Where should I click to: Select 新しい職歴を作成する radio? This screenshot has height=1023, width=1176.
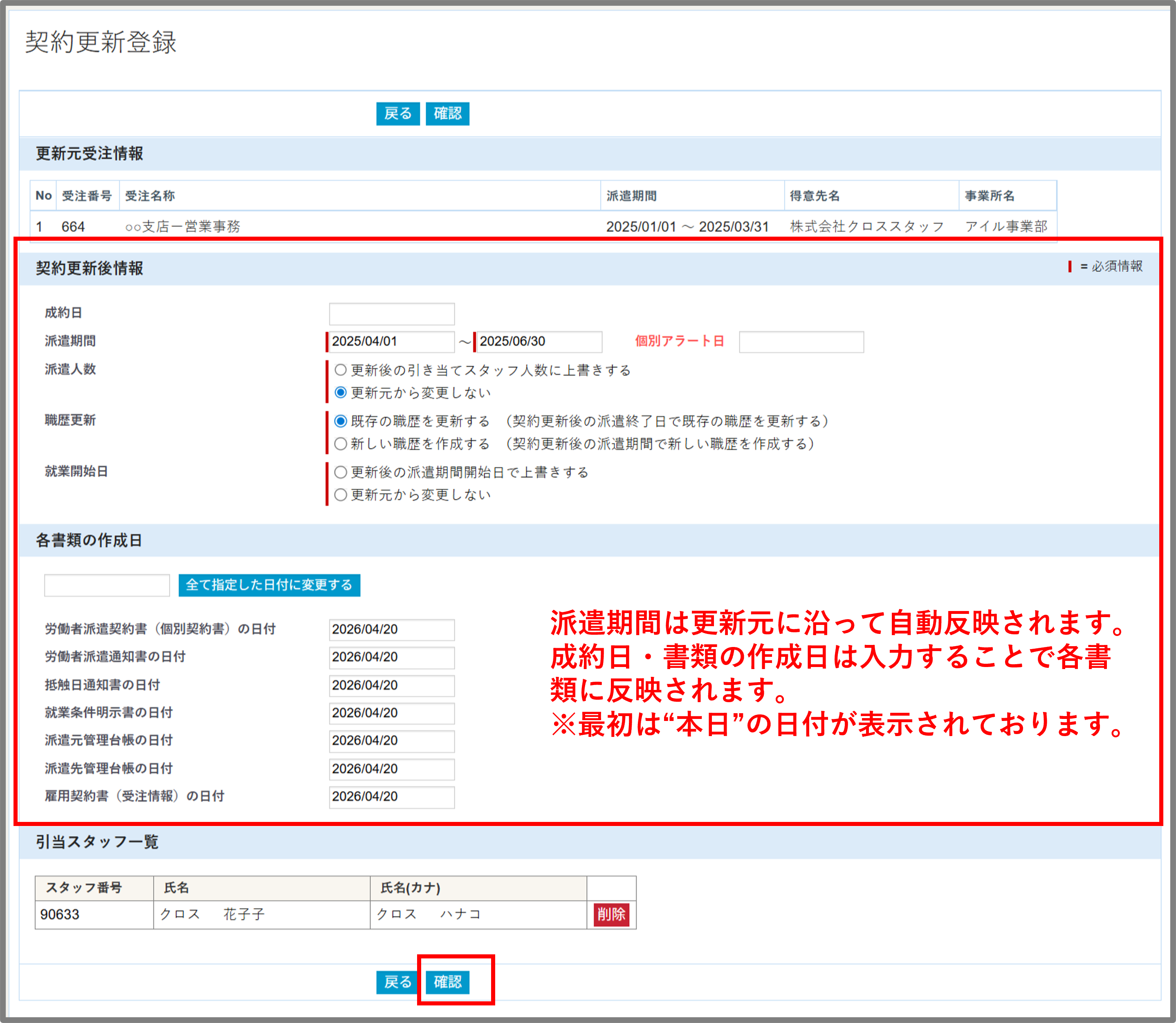(340, 443)
